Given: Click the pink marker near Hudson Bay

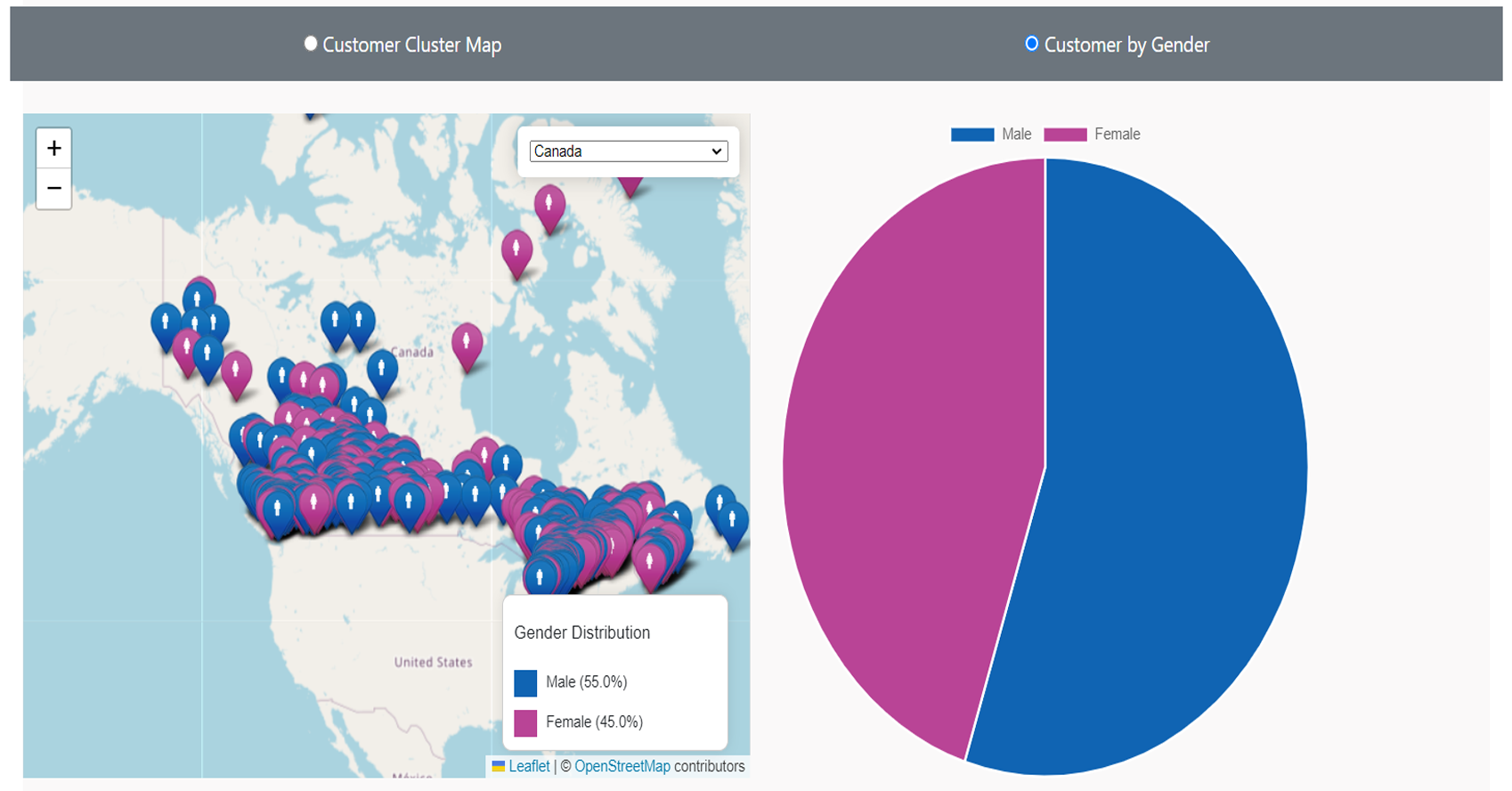Looking at the screenshot, I should 467,342.
